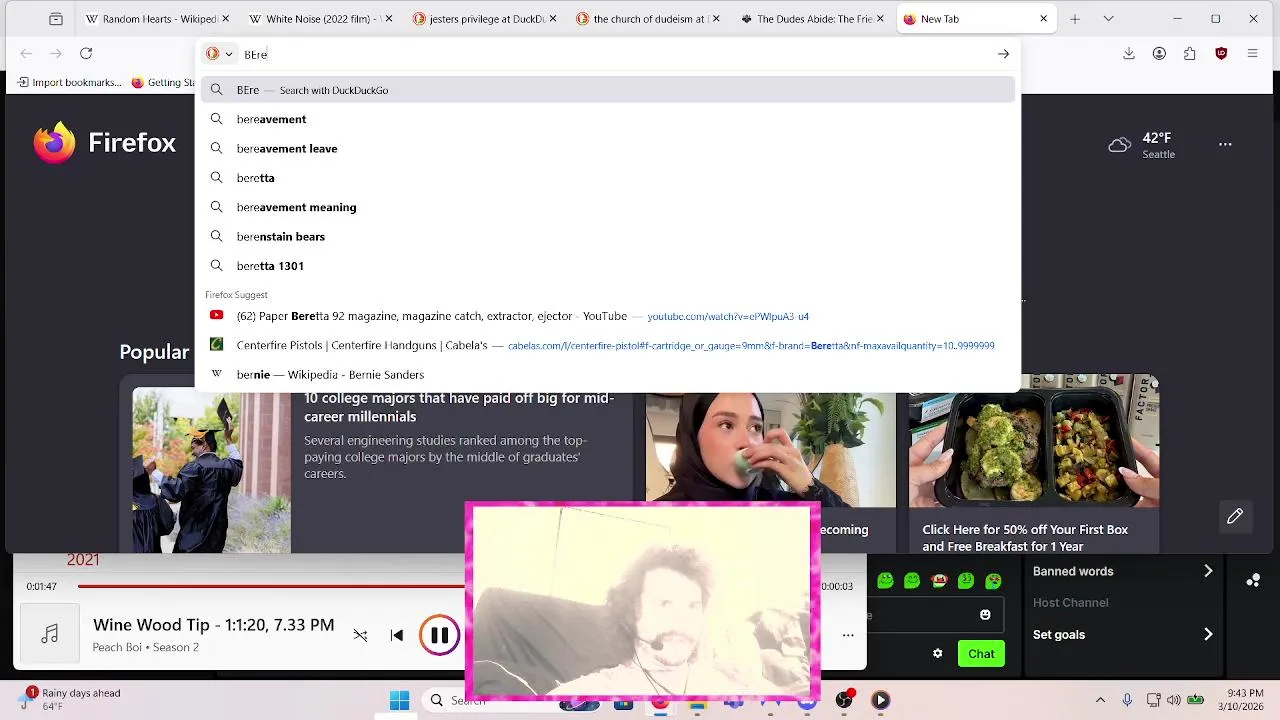This screenshot has width=1280, height=720.
Task: Skip to the previous track
Action: pyautogui.click(x=397, y=635)
